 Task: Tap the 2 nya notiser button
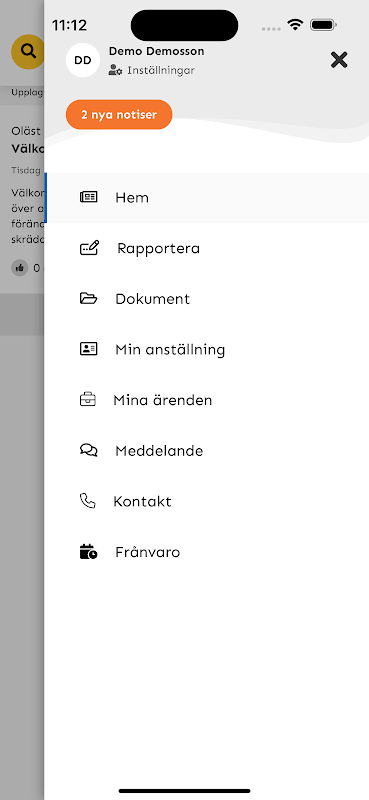coord(119,114)
